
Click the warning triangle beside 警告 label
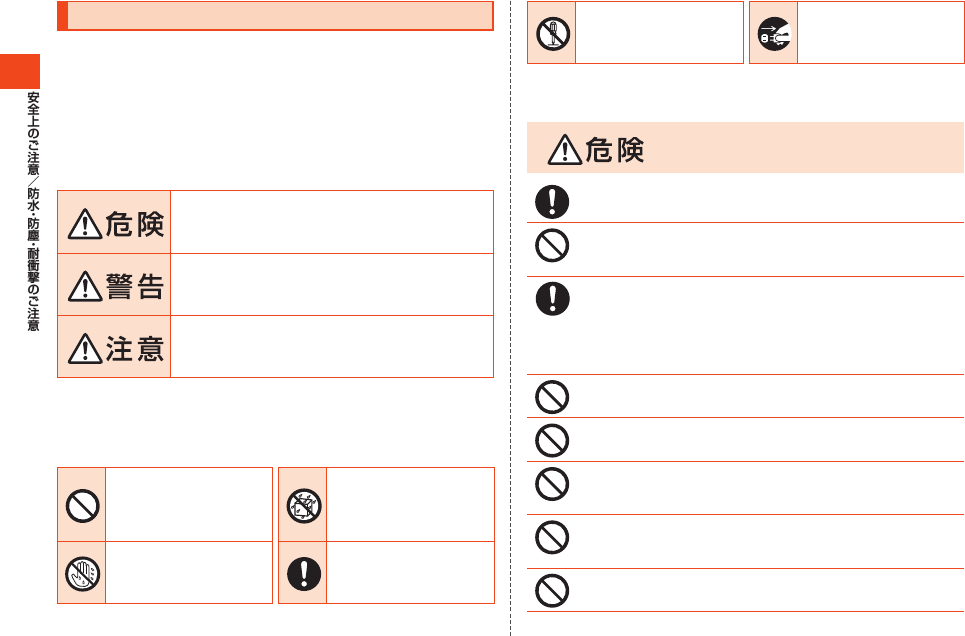pos(85,286)
